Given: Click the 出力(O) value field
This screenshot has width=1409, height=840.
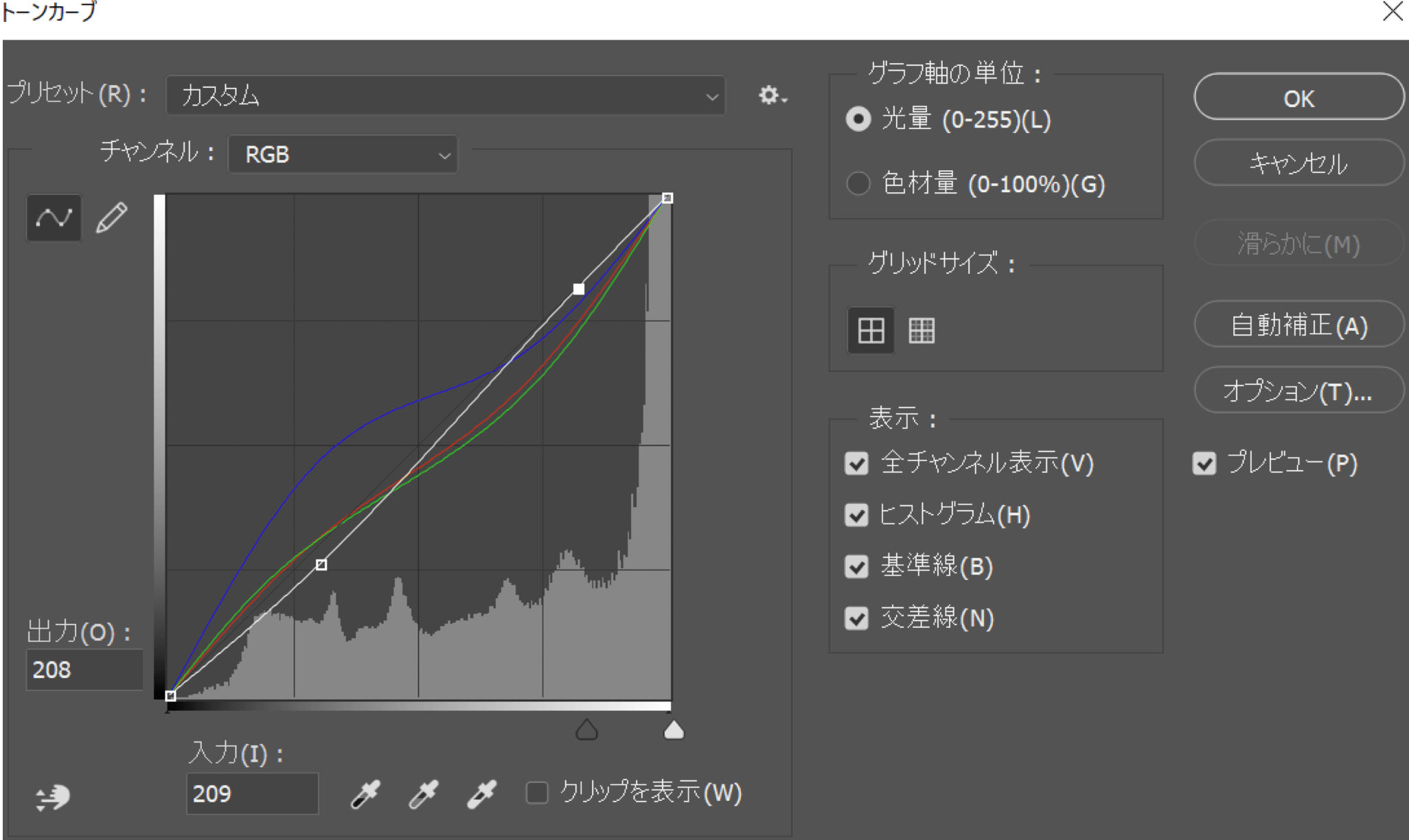Looking at the screenshot, I should tap(84, 670).
